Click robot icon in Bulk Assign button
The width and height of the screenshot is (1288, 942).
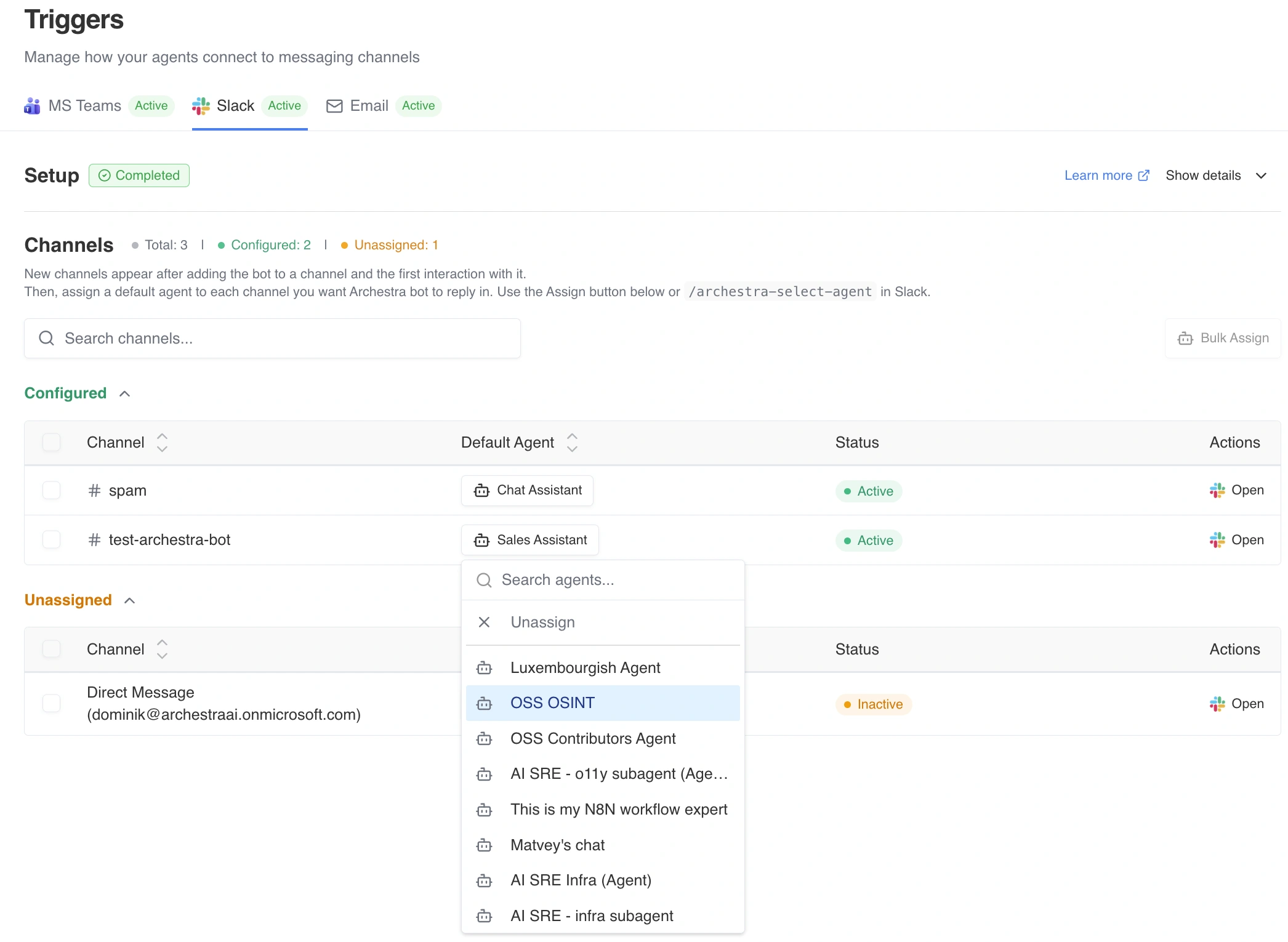[1185, 338]
